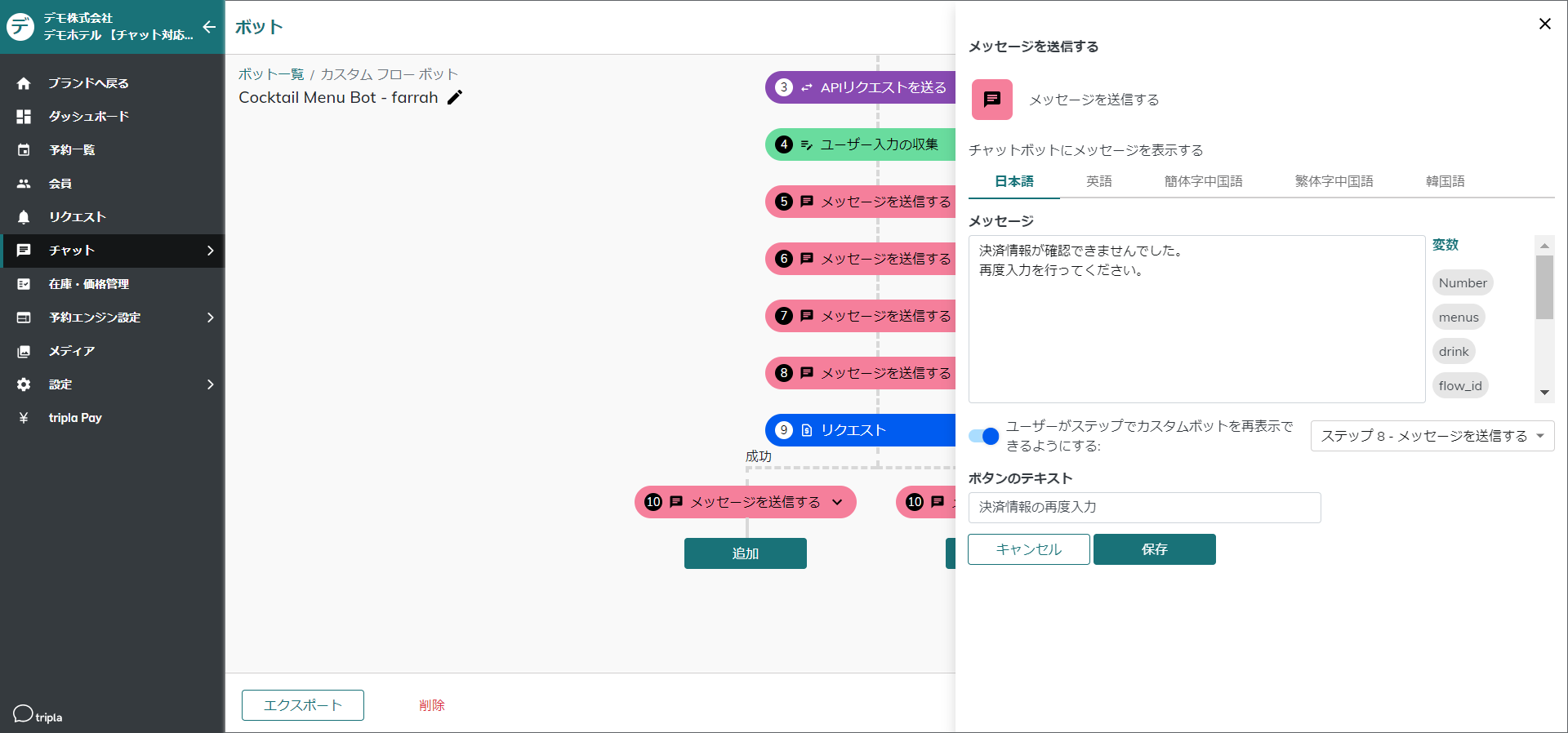1568x733 pixels.
Task: Click the ボタンのテキスト input field
Action: pyautogui.click(x=1143, y=507)
